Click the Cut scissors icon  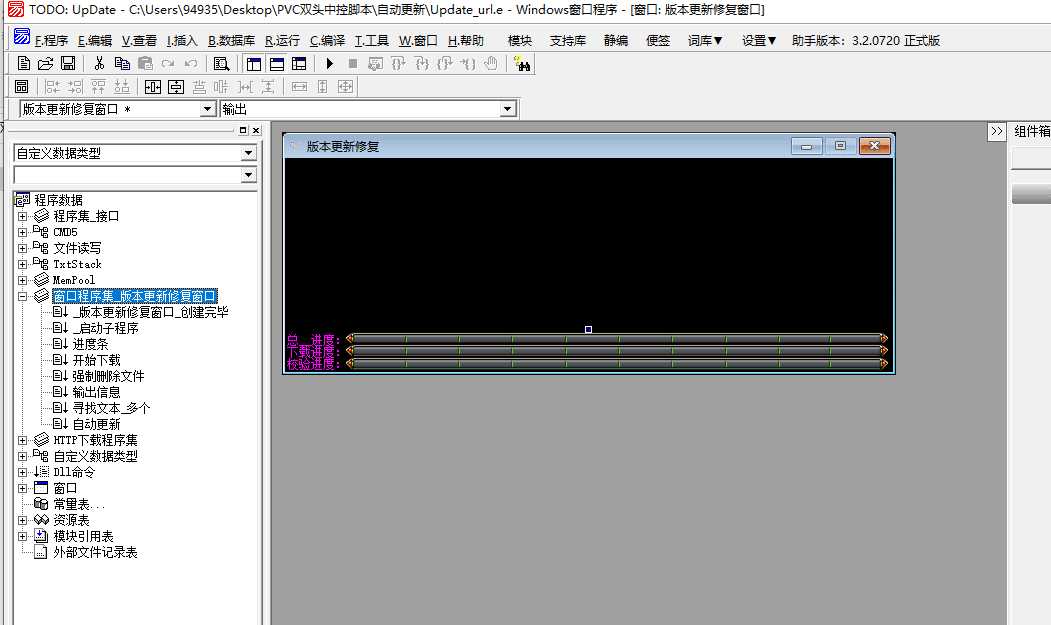coord(99,63)
